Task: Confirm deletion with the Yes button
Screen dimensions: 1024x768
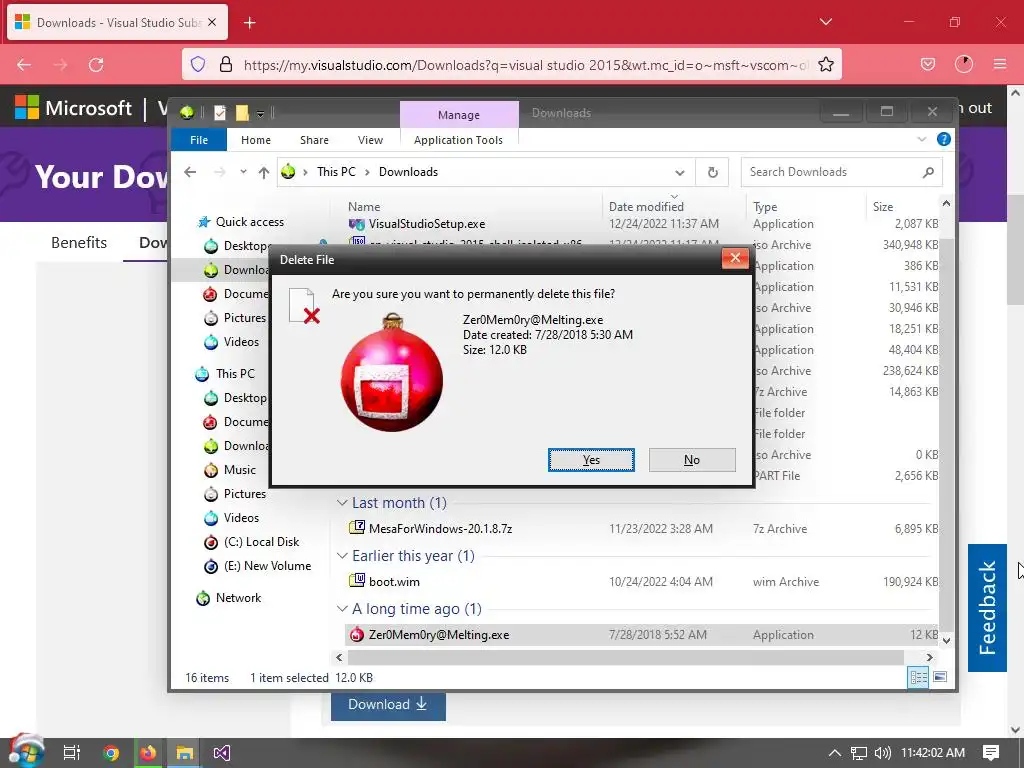Action: [591, 460]
